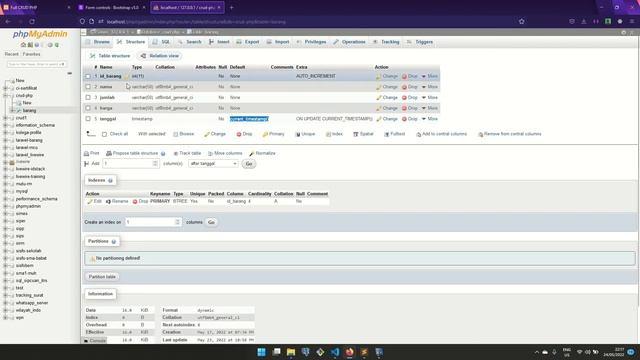Click the database filter search box

[37, 64]
